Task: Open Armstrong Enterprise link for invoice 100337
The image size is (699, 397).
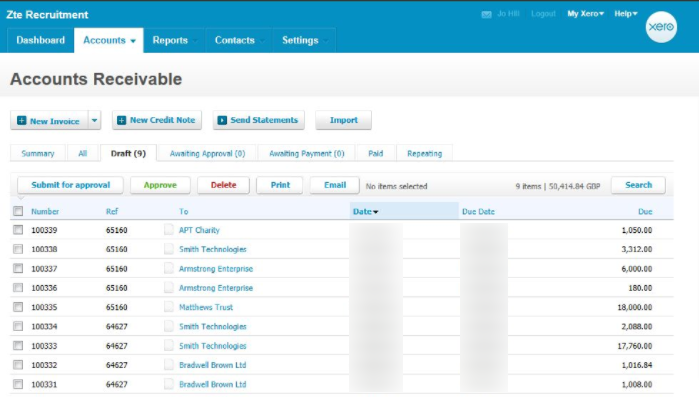Action: (x=216, y=269)
